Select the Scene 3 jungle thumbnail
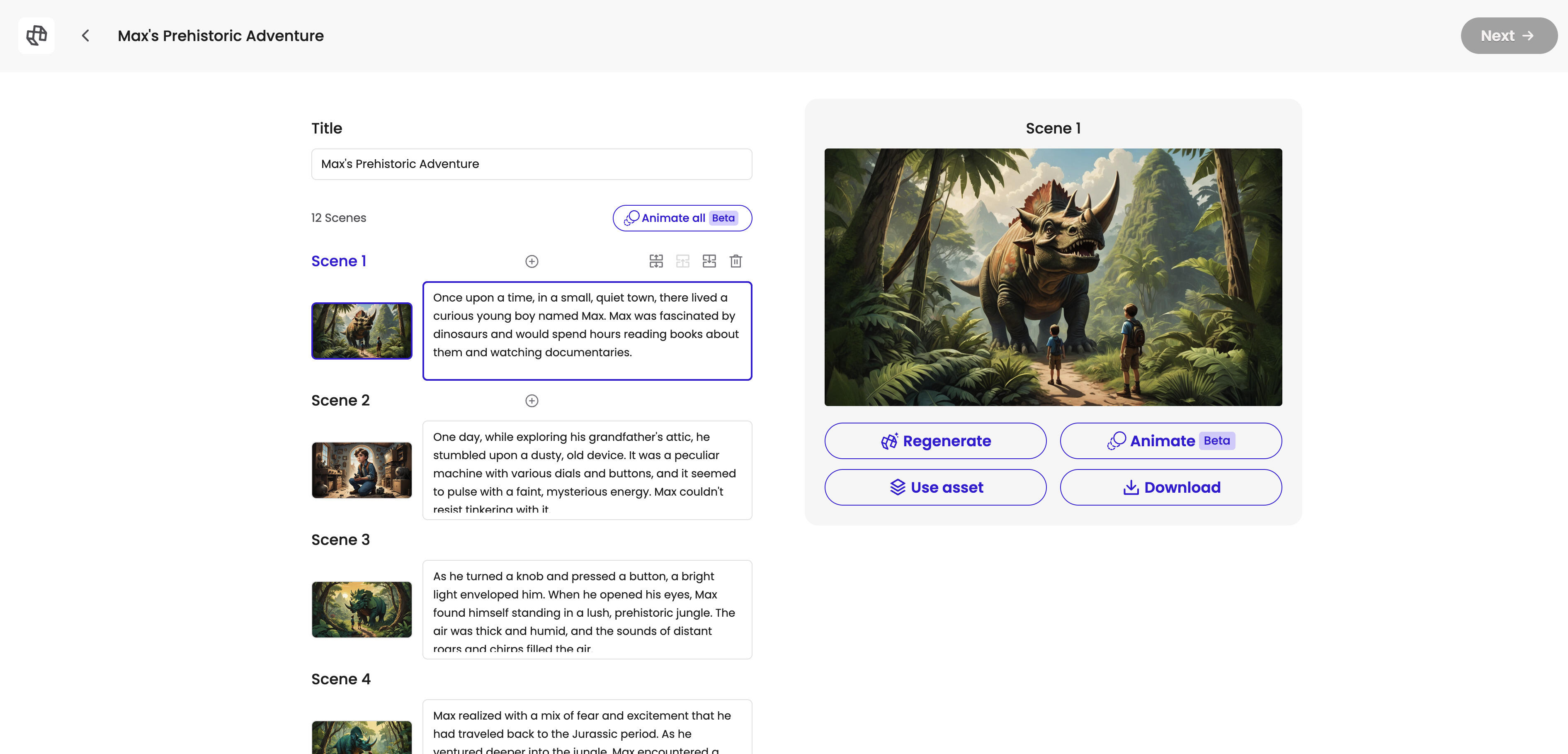 tap(362, 610)
